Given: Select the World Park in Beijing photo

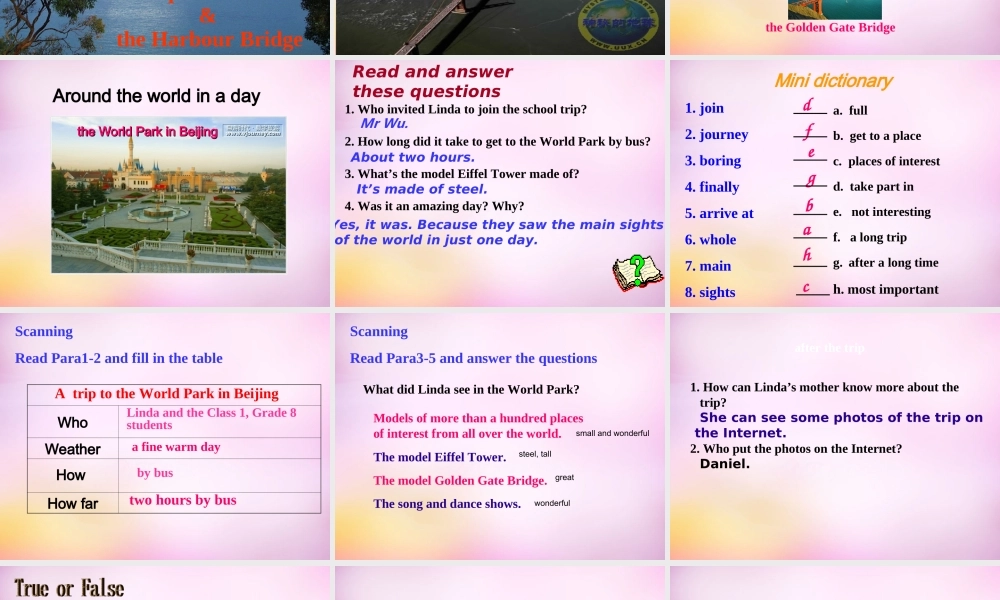Looking at the screenshot, I should 168,195.
